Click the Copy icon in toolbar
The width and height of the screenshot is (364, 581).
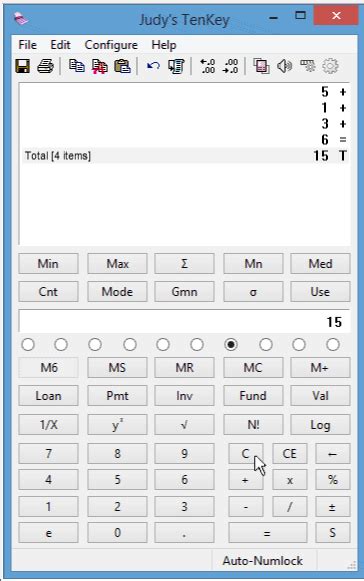coord(77,66)
